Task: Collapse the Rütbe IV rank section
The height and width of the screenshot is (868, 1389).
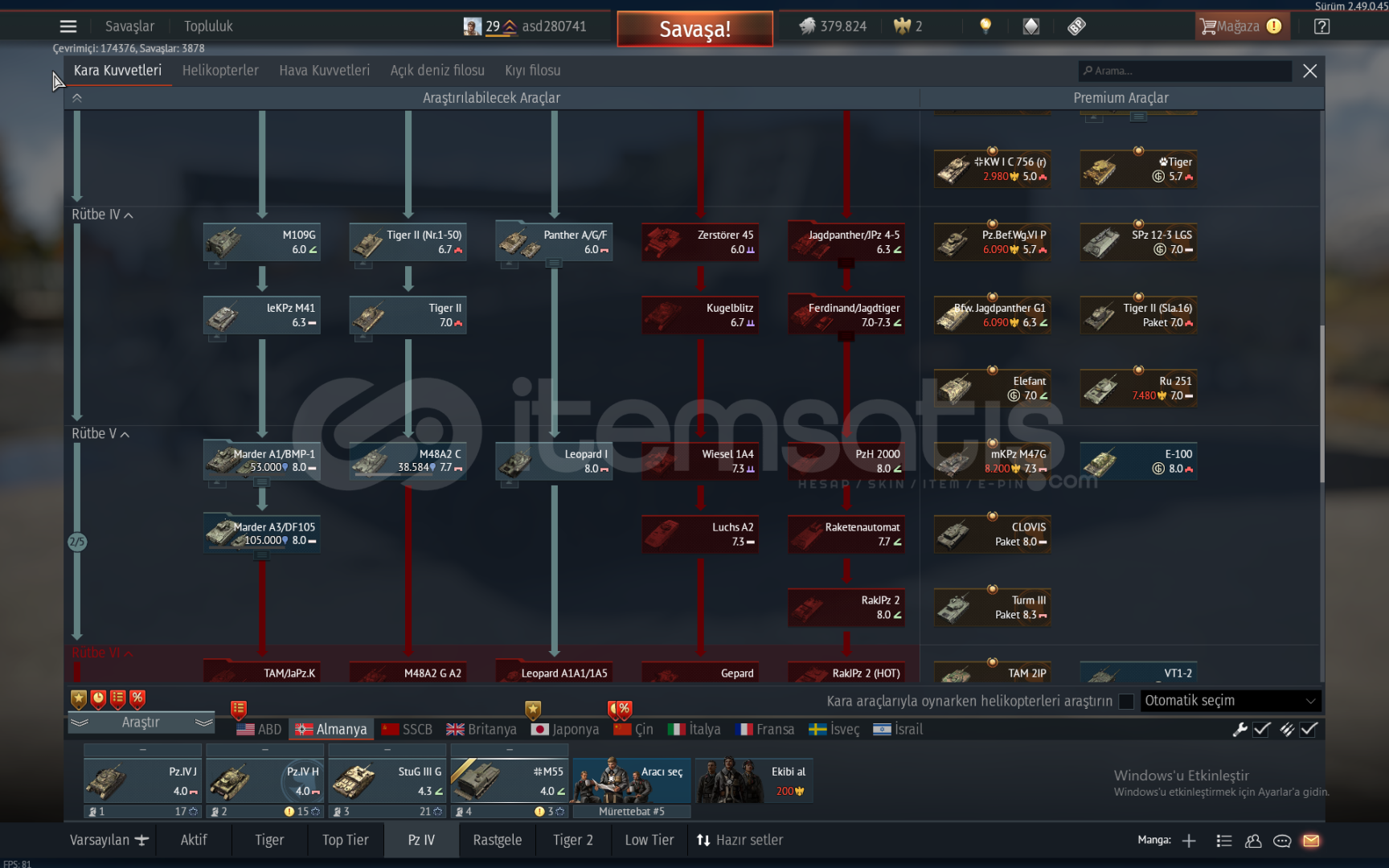Action: point(102,215)
